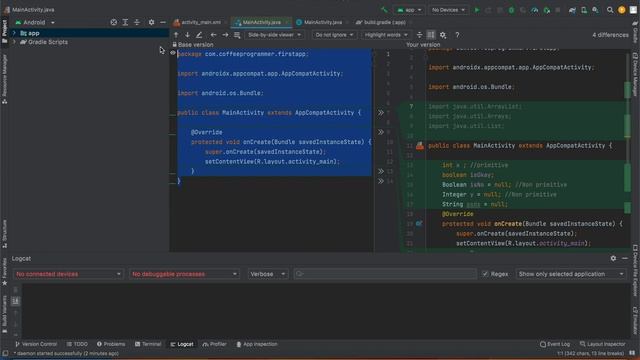Go to previous file left arrow
Screen dimensions: 640x360
coord(213,35)
